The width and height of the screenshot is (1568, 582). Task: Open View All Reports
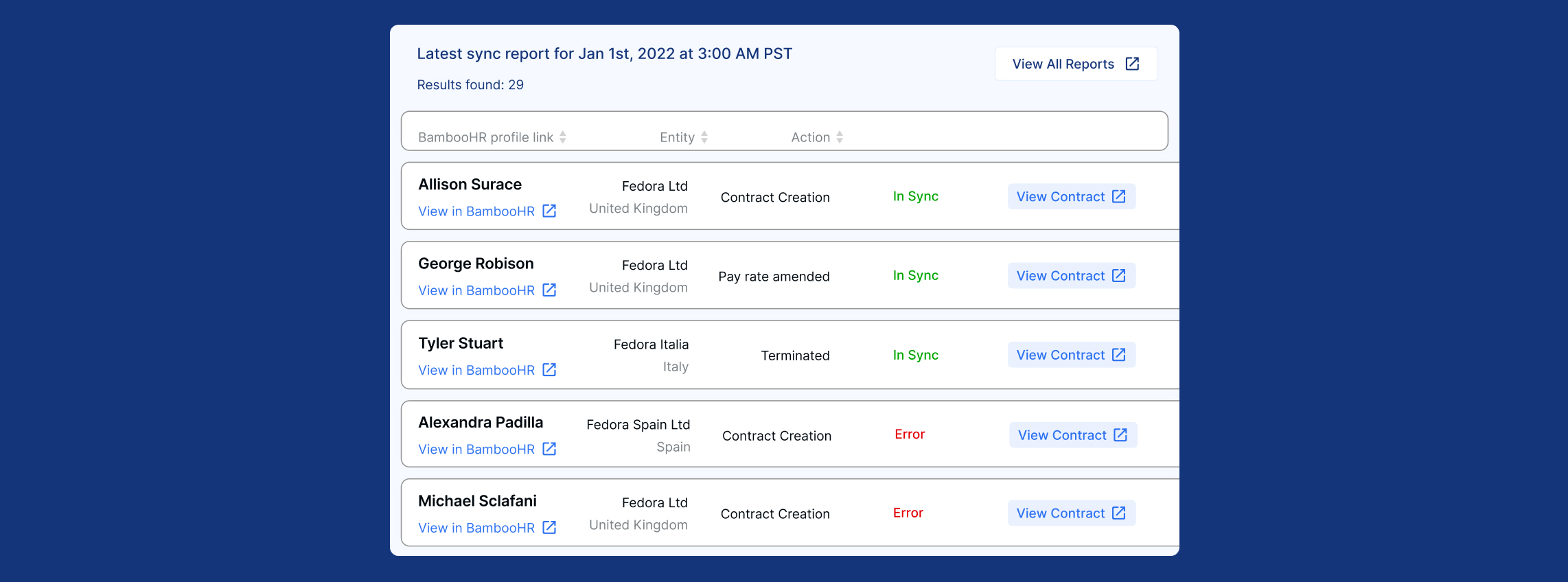click(1063, 64)
